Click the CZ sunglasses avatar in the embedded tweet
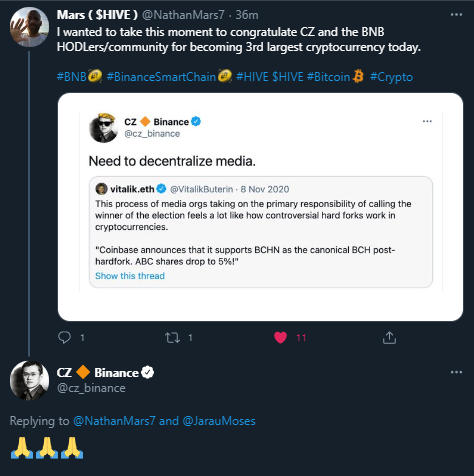This screenshot has height=476, width=474. coord(103,128)
